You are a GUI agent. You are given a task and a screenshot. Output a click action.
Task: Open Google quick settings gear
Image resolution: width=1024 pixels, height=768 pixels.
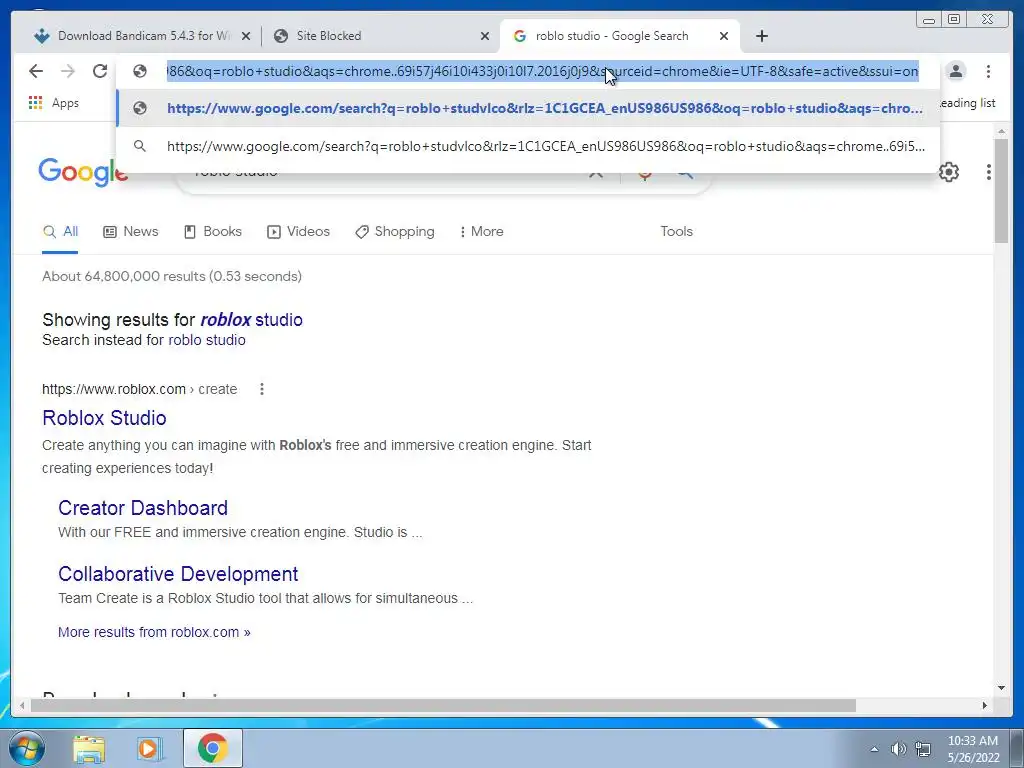coord(949,172)
